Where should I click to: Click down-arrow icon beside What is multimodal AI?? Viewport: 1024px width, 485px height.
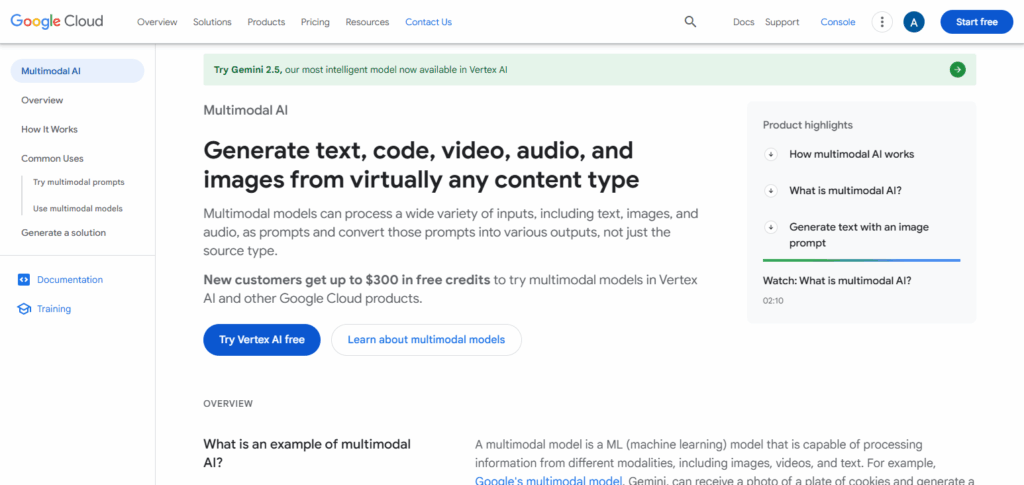point(771,191)
